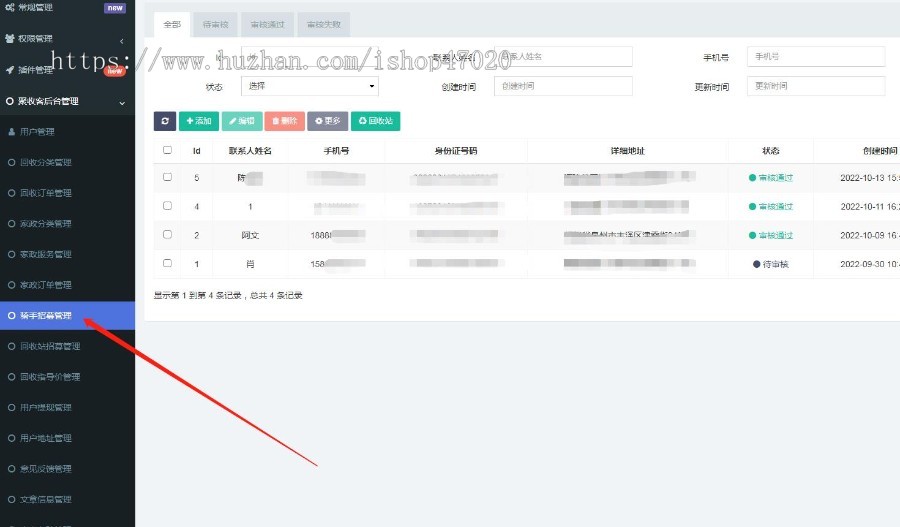Click 待审核 status in row Id 1
The width and height of the screenshot is (900, 527).
coord(771,264)
